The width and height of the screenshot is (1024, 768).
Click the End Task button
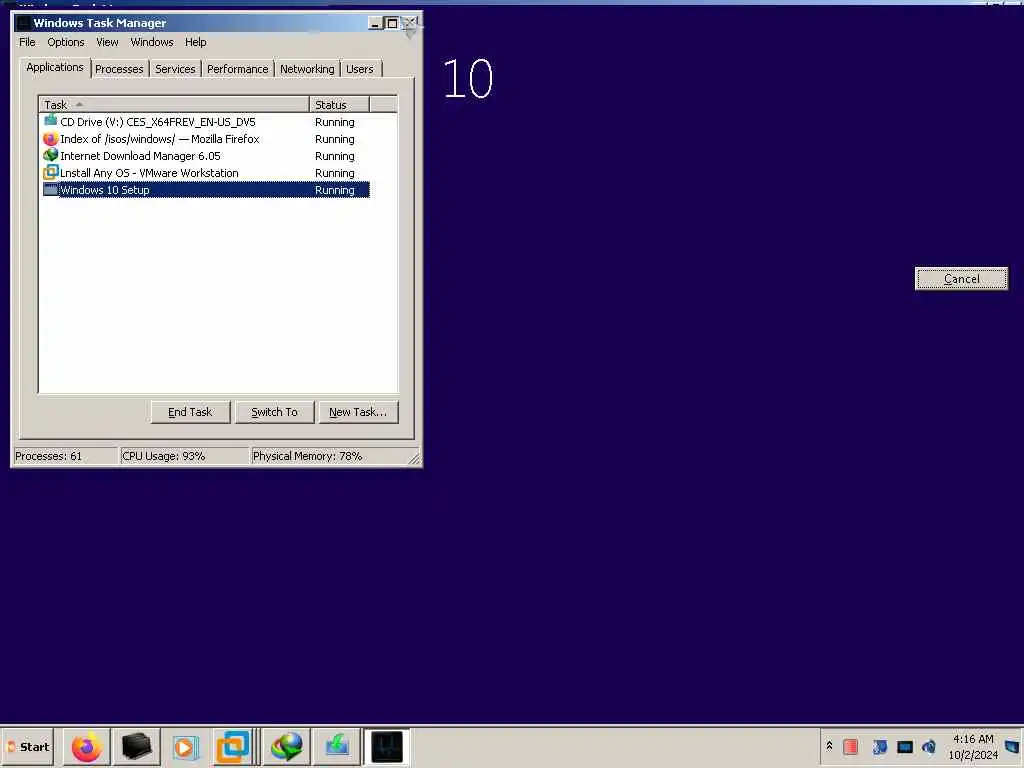tap(190, 412)
